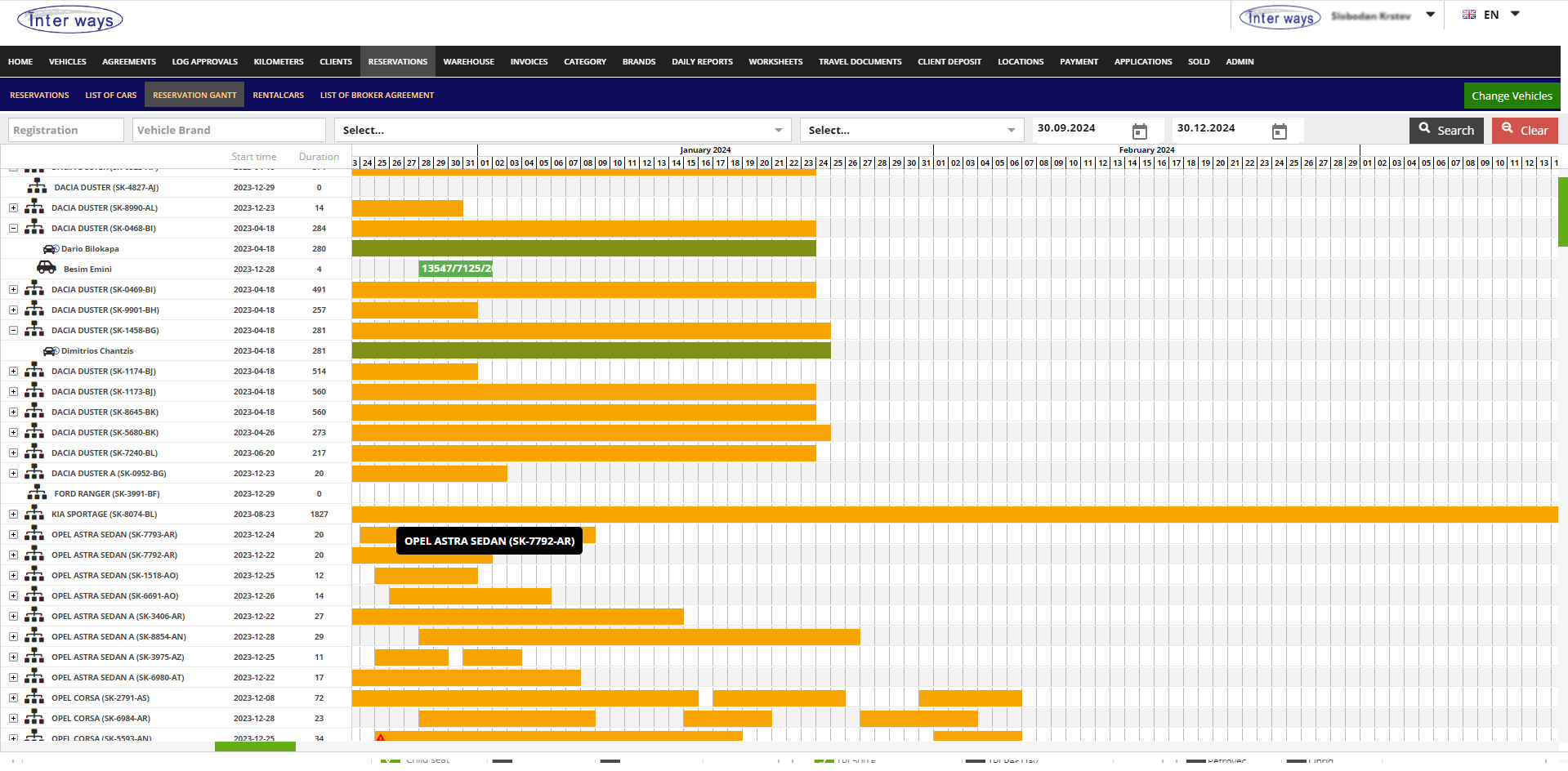Click hierarchy icon of OPEL CORSA (SK-2791-AS)

click(x=34, y=697)
